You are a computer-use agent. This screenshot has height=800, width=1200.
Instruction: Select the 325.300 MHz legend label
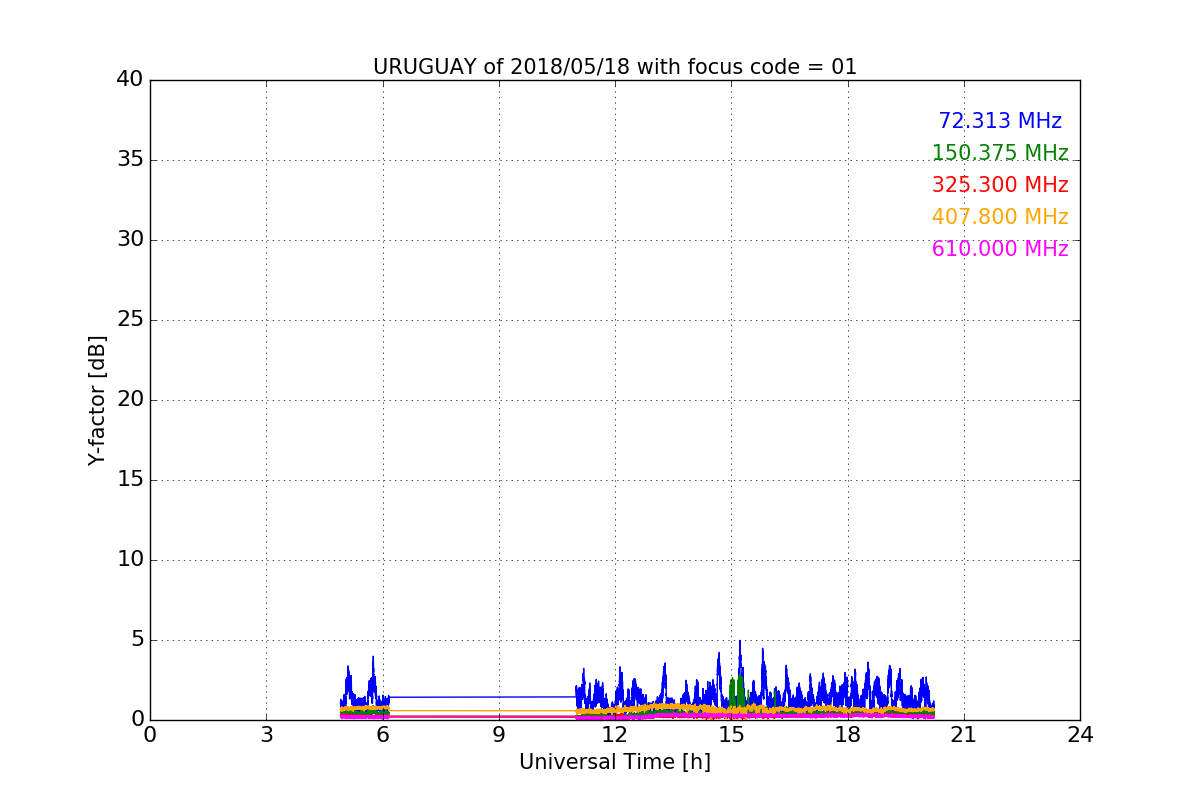pyautogui.click(x=1000, y=185)
